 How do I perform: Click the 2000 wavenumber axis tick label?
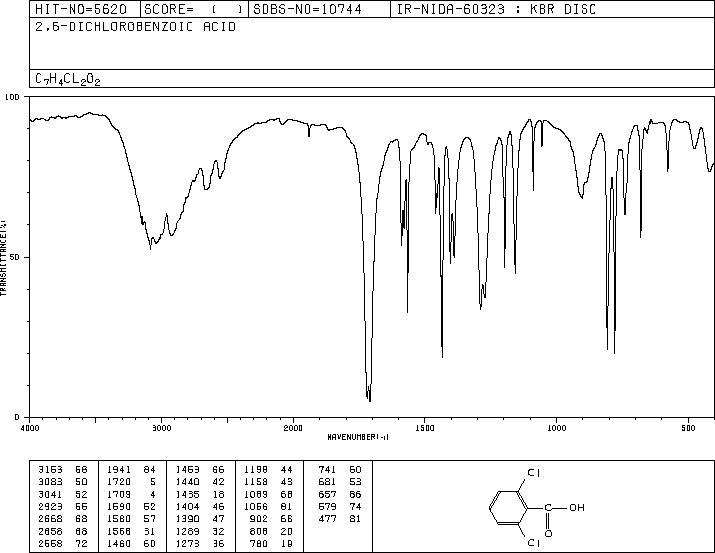(x=293, y=428)
